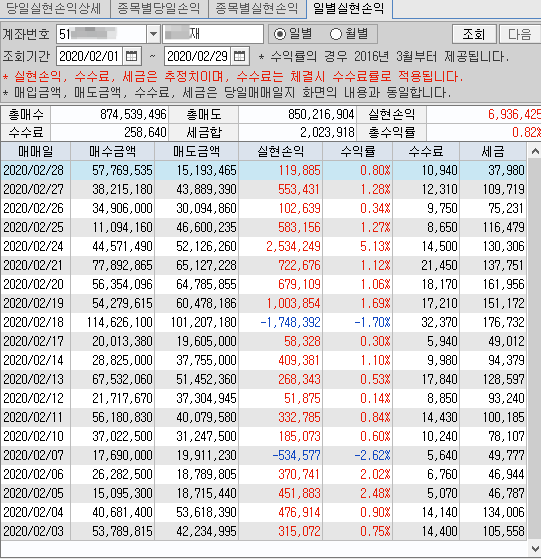Open the end date calendar picker
Image resolution: width=541 pixels, height=559 pixels.
(x=239, y=56)
